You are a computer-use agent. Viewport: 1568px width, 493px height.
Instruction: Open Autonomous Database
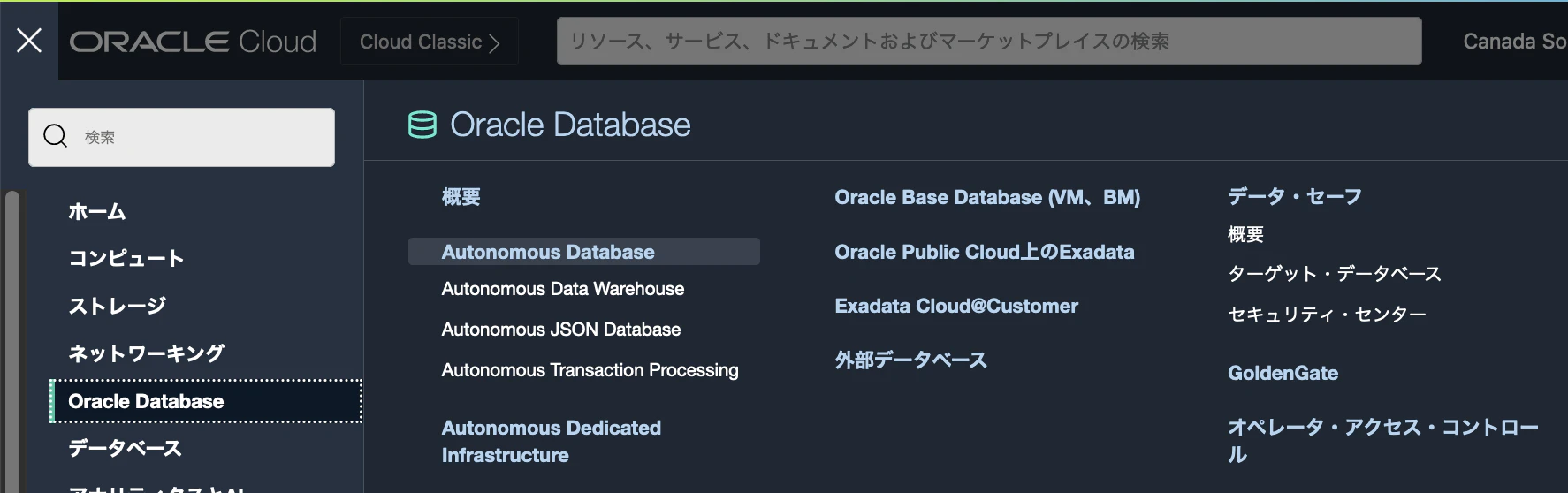(x=583, y=252)
